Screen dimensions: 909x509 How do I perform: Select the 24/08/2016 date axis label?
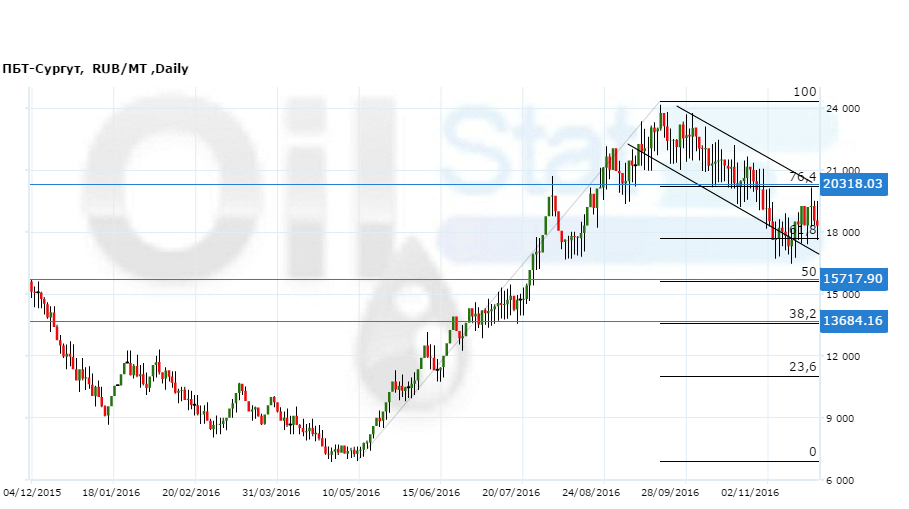pos(591,493)
